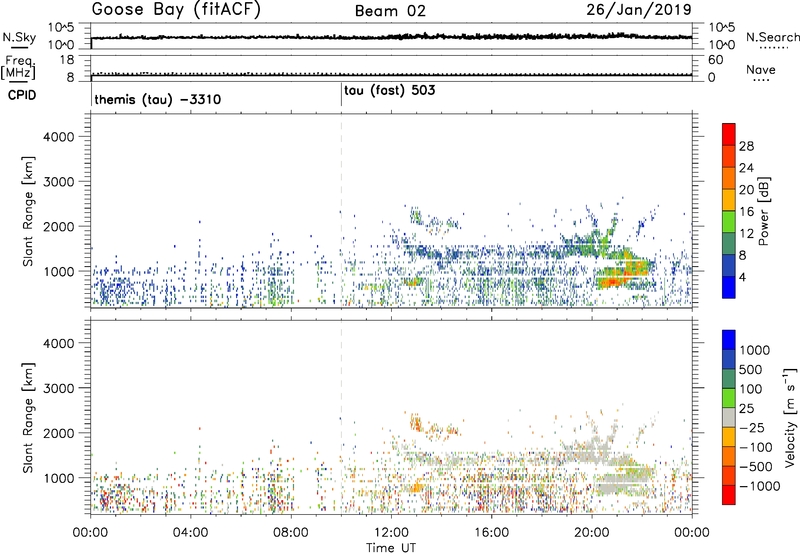Click the "04:00" time tick label
This screenshot has width=800, height=554.
[x=191, y=533]
